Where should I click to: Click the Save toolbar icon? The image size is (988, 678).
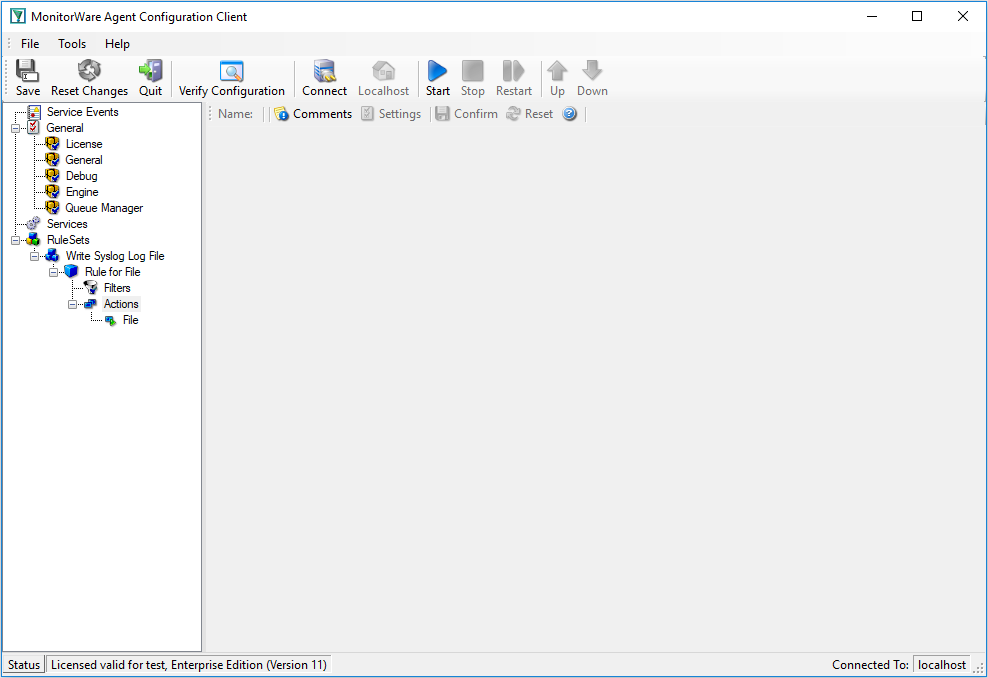(27, 71)
